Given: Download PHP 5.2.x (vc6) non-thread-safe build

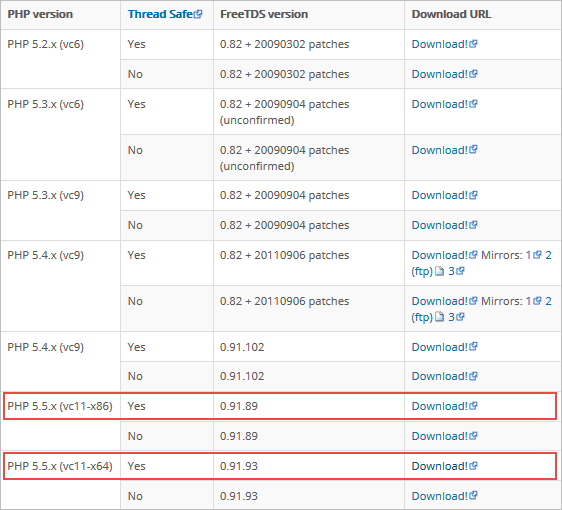Looking at the screenshot, I should coord(439,74).
